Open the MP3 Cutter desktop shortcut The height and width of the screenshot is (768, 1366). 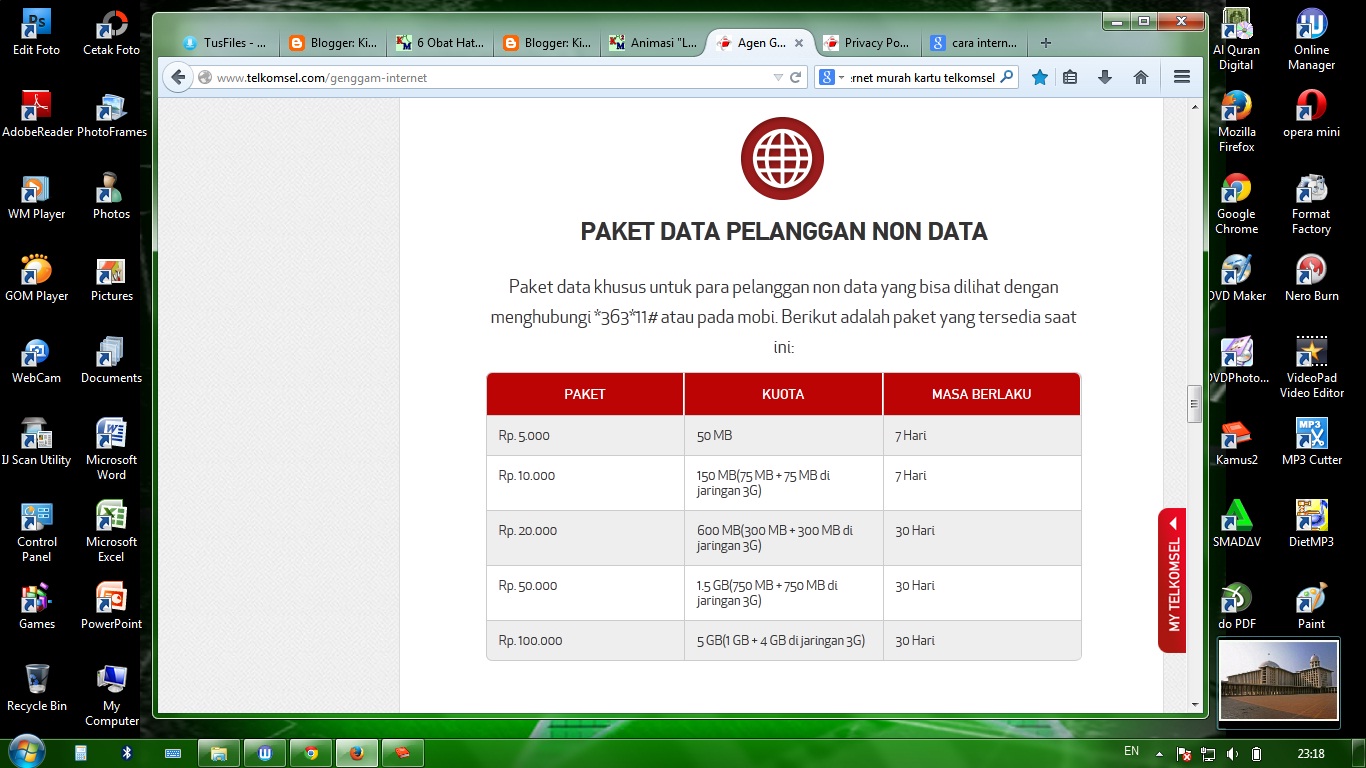click(1311, 442)
